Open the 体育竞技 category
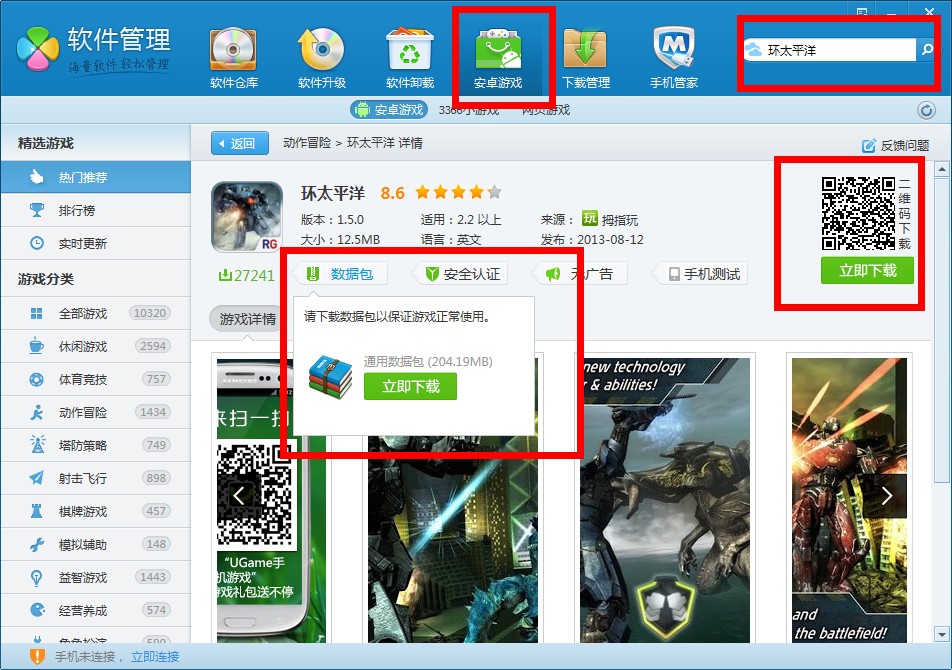This screenshot has height=670, width=952. click(x=95, y=379)
